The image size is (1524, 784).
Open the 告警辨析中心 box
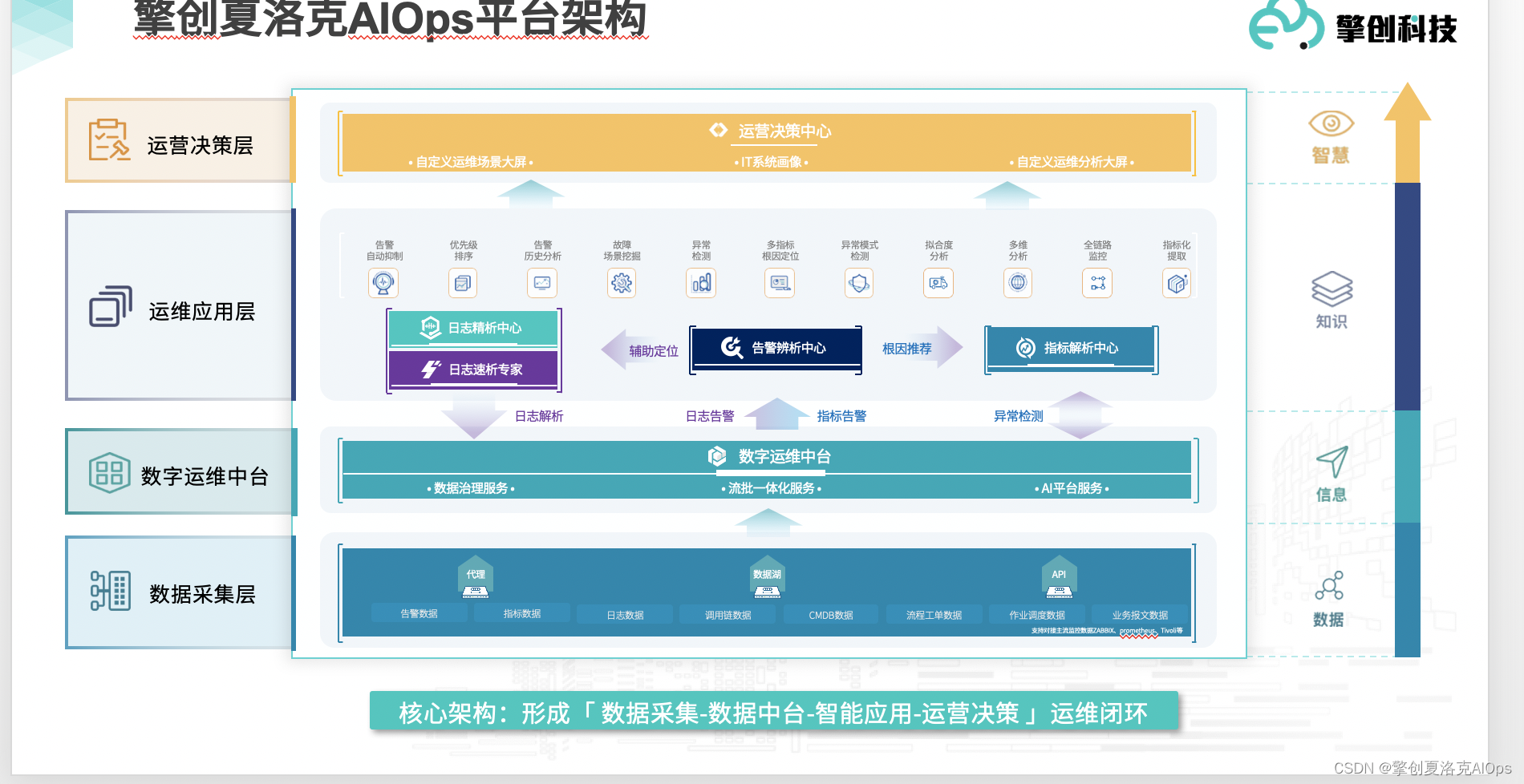point(776,348)
